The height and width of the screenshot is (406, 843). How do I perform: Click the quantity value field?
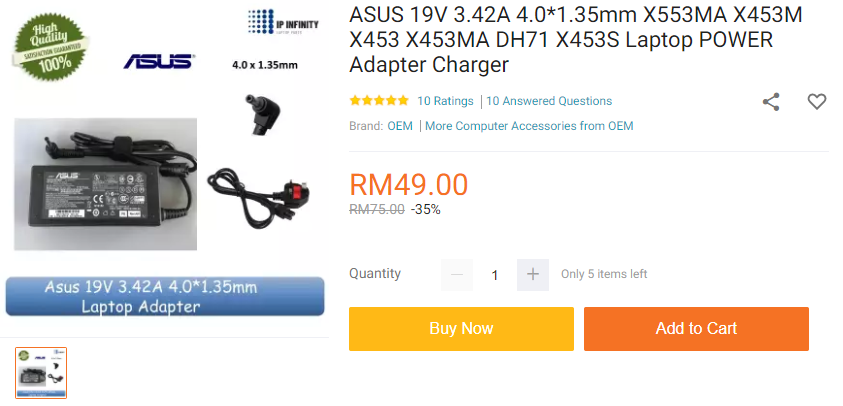click(x=495, y=275)
